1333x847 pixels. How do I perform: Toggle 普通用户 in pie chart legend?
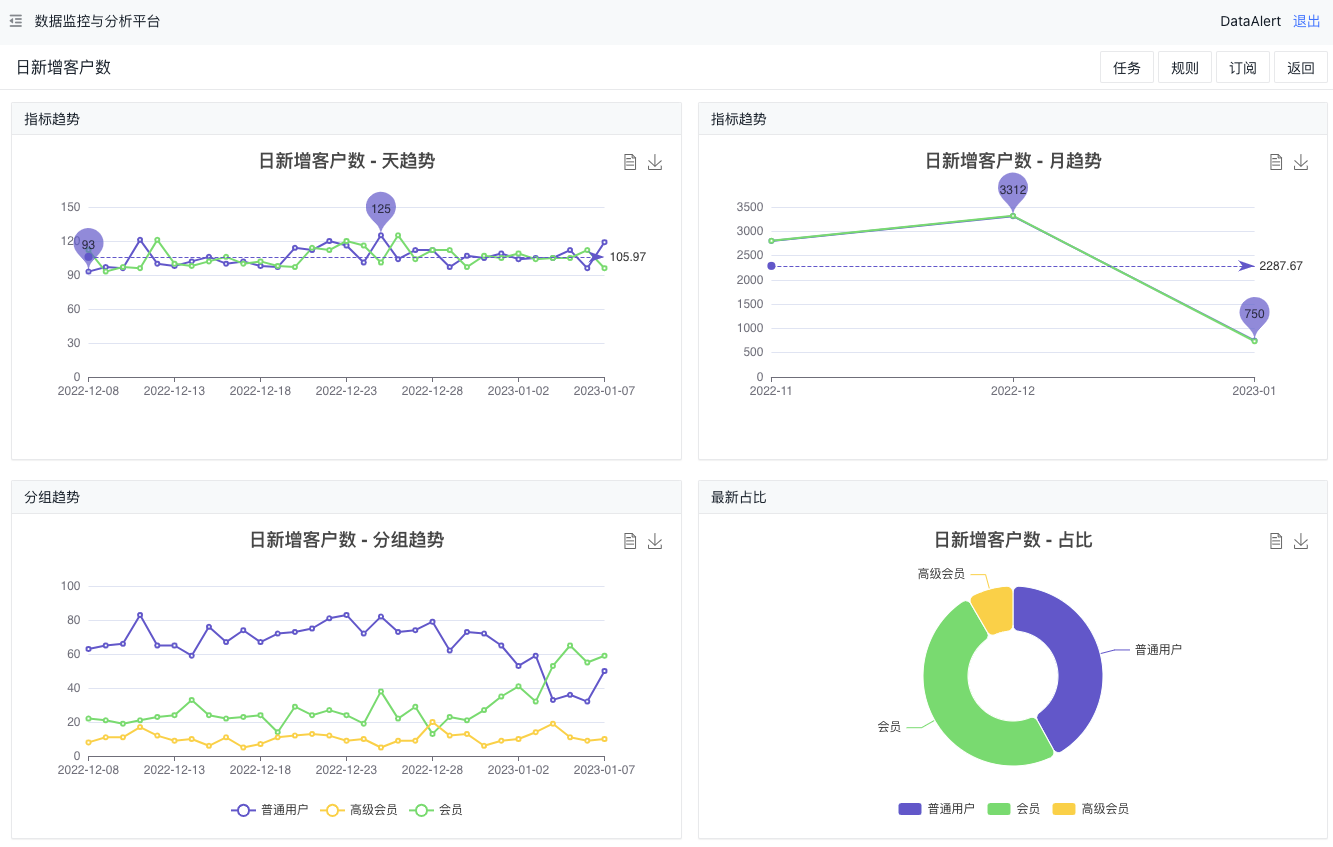click(x=936, y=809)
